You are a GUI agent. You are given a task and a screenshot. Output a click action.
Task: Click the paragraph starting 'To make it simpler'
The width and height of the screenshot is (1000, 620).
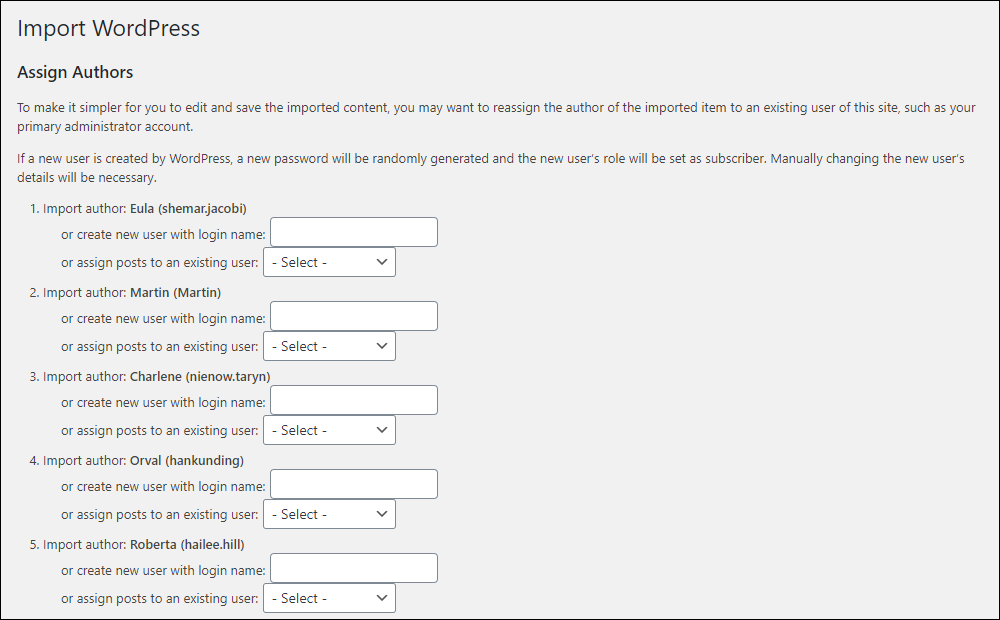tap(496, 117)
